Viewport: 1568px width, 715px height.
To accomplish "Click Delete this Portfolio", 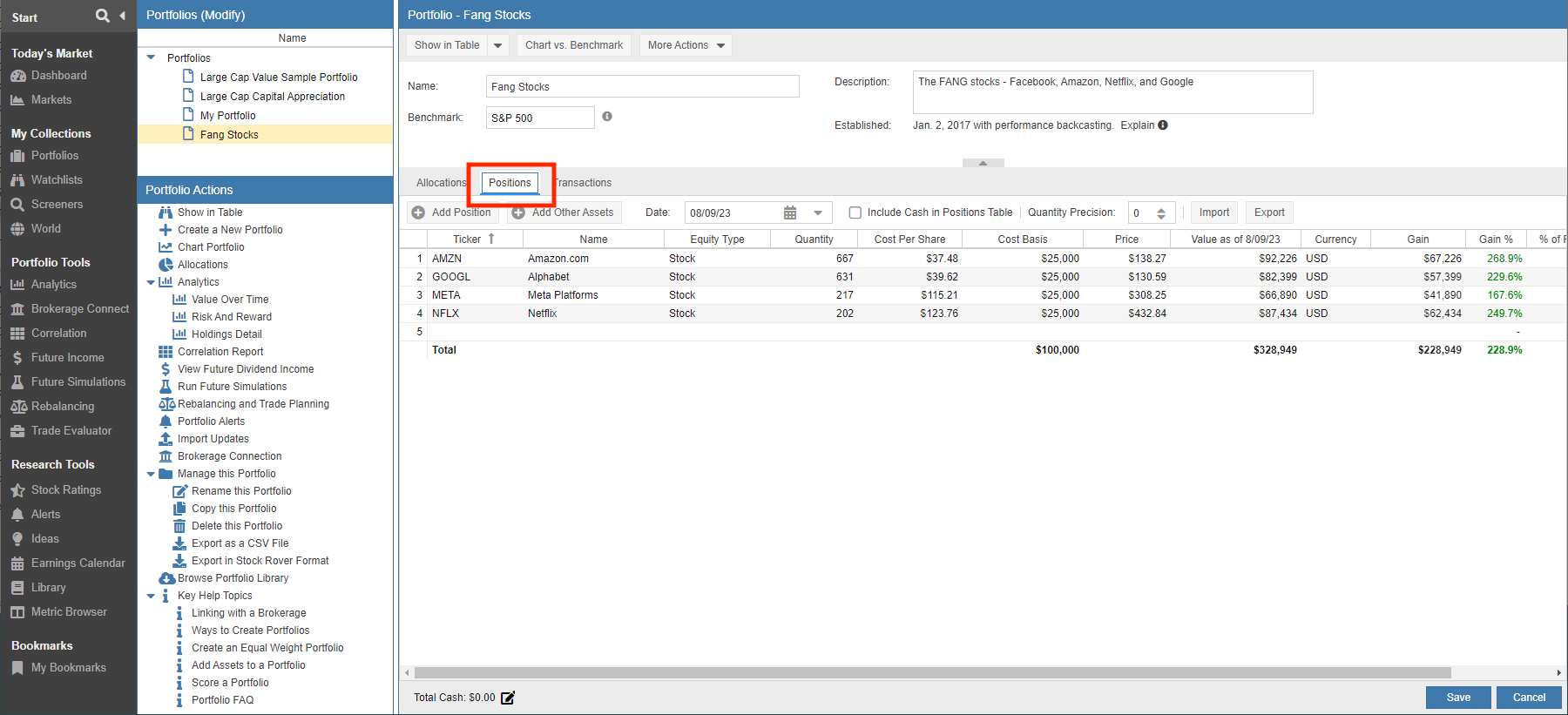I will pyautogui.click(x=236, y=526).
